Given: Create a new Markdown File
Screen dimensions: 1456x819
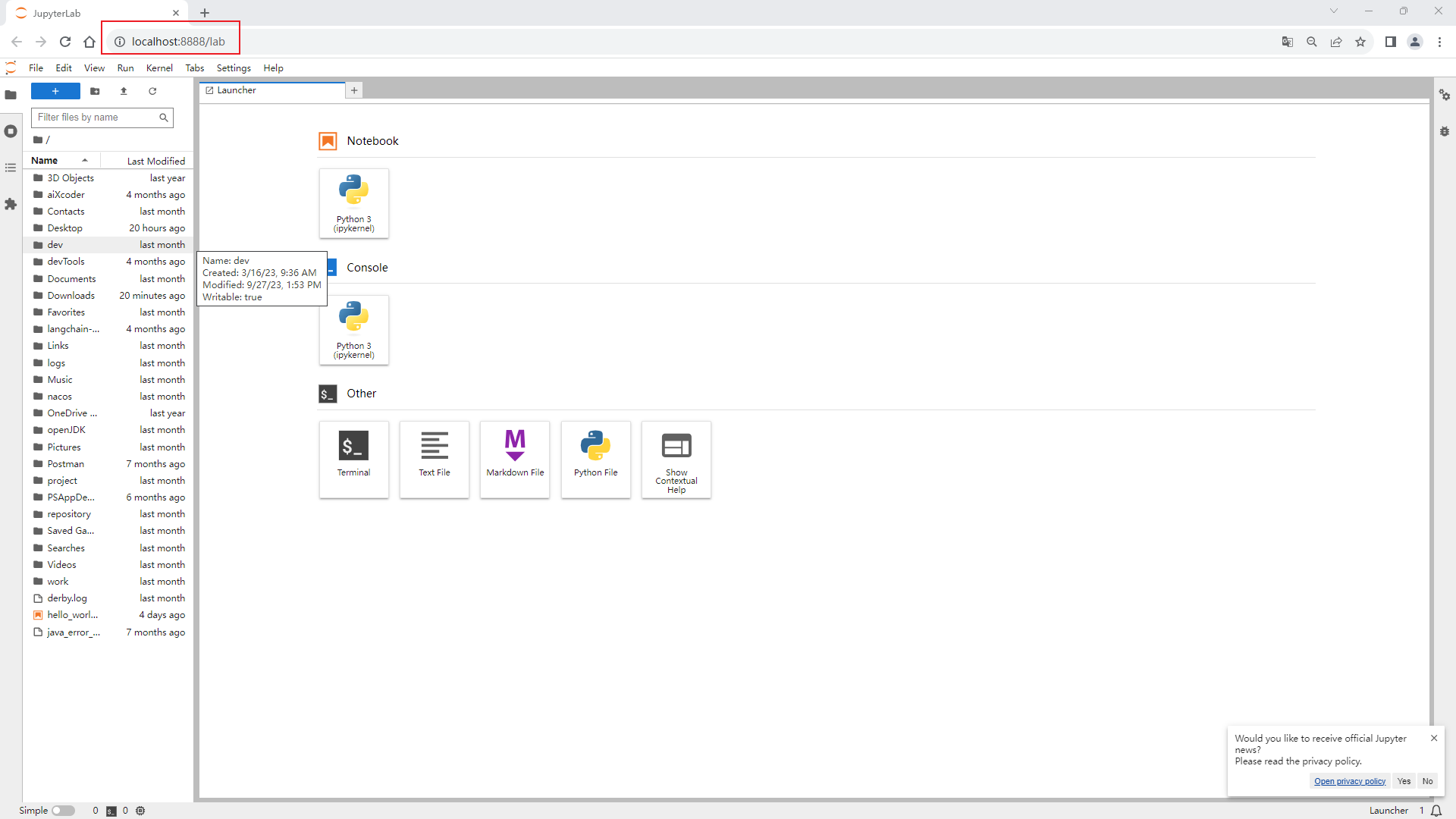Looking at the screenshot, I should [x=515, y=459].
